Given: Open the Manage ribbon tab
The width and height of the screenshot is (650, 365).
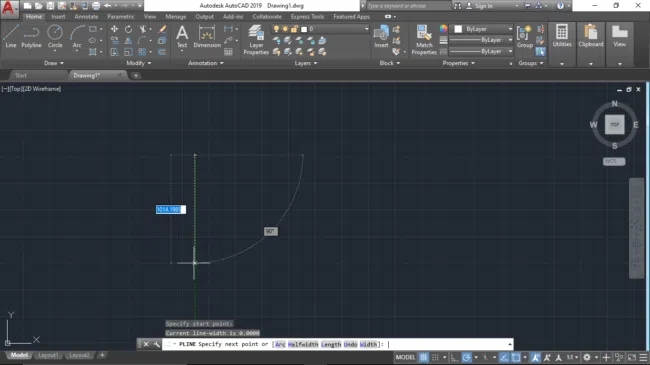Looking at the screenshot, I should 176,17.
